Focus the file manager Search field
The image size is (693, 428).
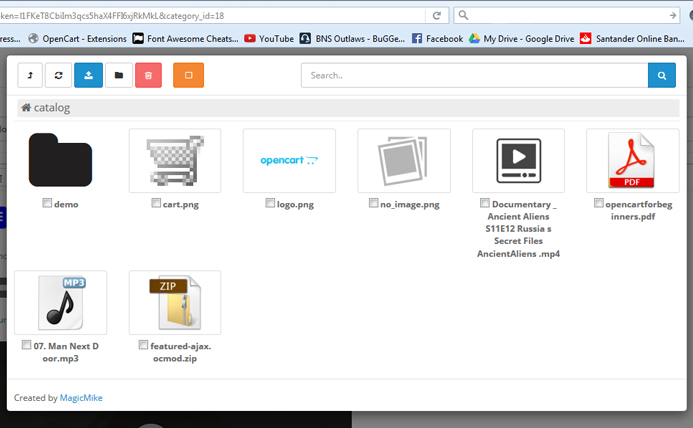click(475, 75)
